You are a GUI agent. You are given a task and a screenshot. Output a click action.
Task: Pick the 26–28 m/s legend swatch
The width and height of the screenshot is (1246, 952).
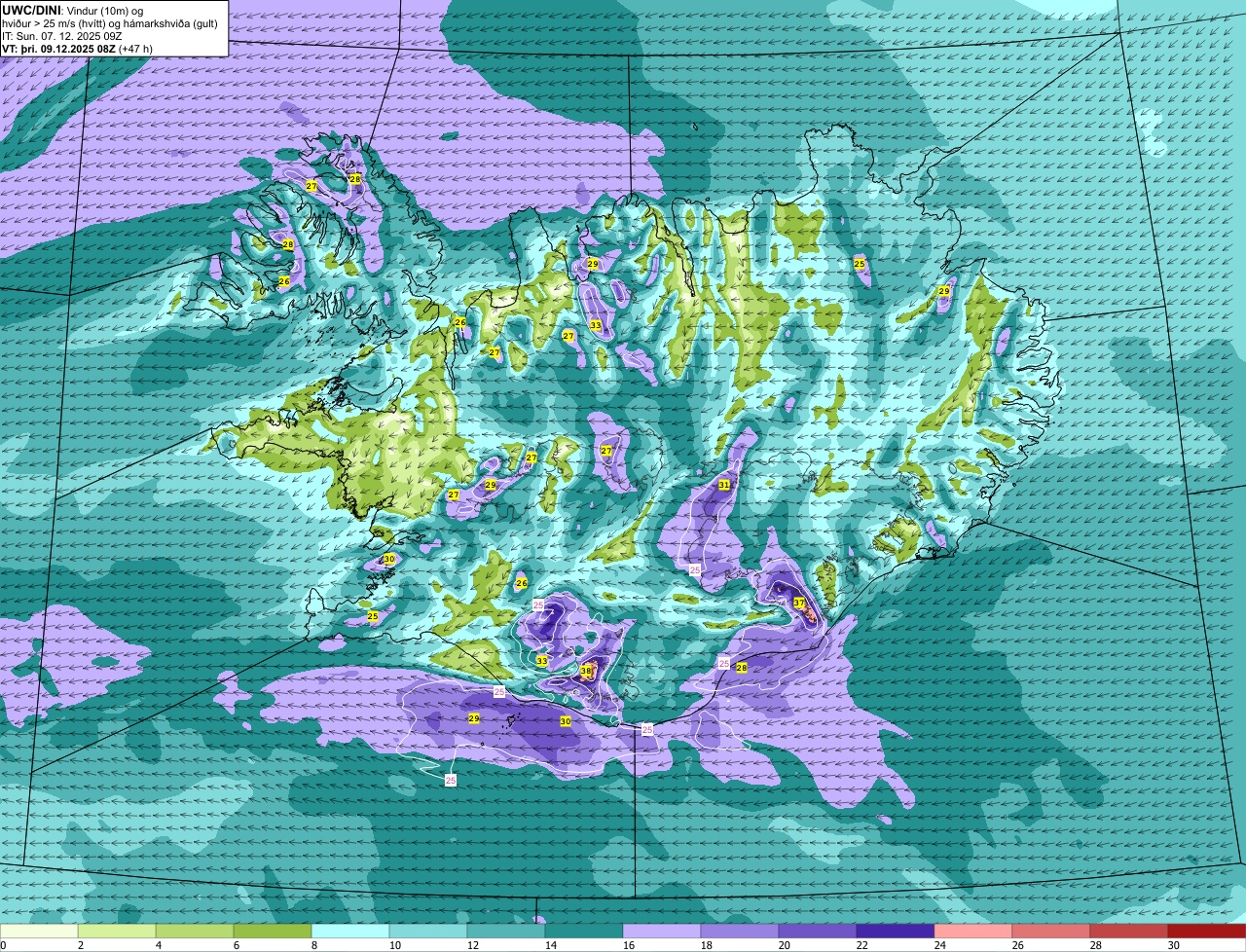(1051, 931)
